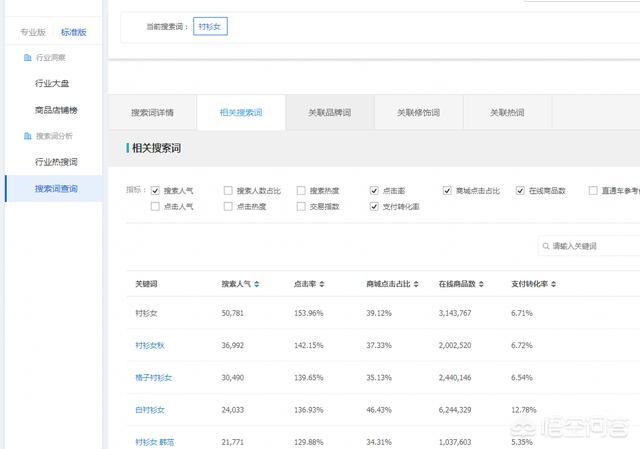This screenshot has width=640, height=449.
Task: Switch to the 关联热词 tab
Action: [507, 113]
